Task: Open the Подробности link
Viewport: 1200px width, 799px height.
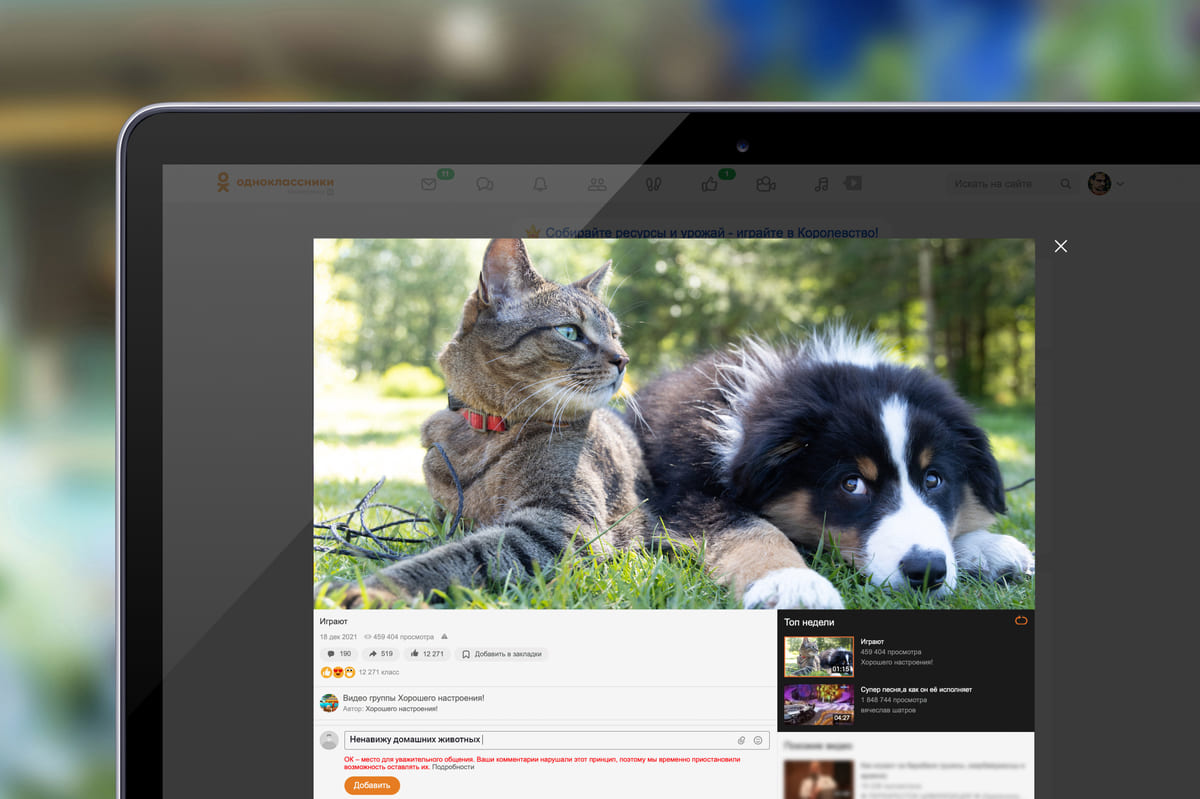Action: [x=453, y=767]
